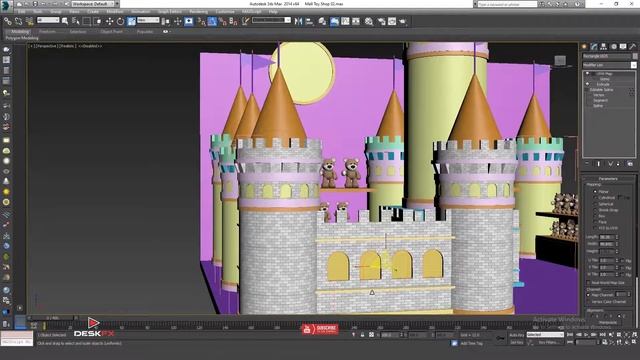Click Remove Modifier from the stack
Viewport: 640px width, 360px height.
click(618, 164)
